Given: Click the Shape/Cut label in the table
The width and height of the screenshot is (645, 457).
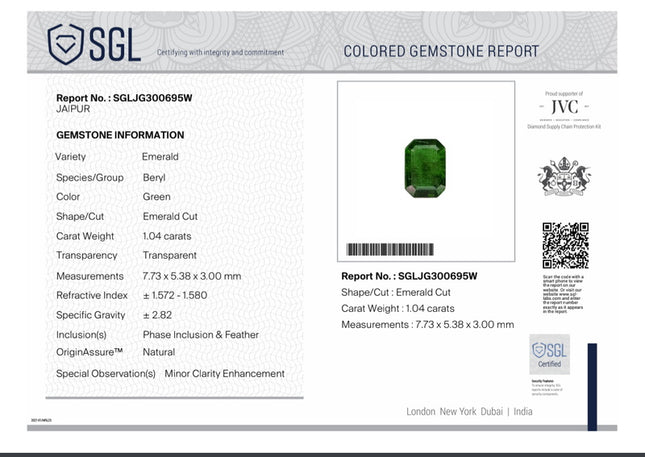Looking at the screenshot, I should click(x=80, y=216).
